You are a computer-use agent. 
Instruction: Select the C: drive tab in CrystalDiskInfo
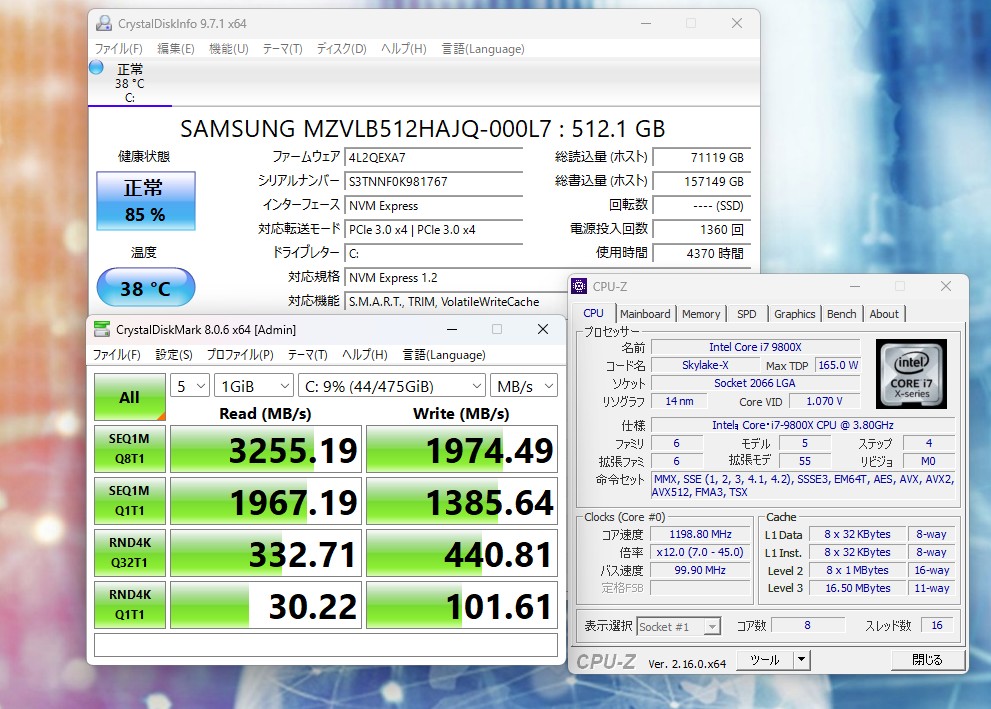tap(130, 83)
